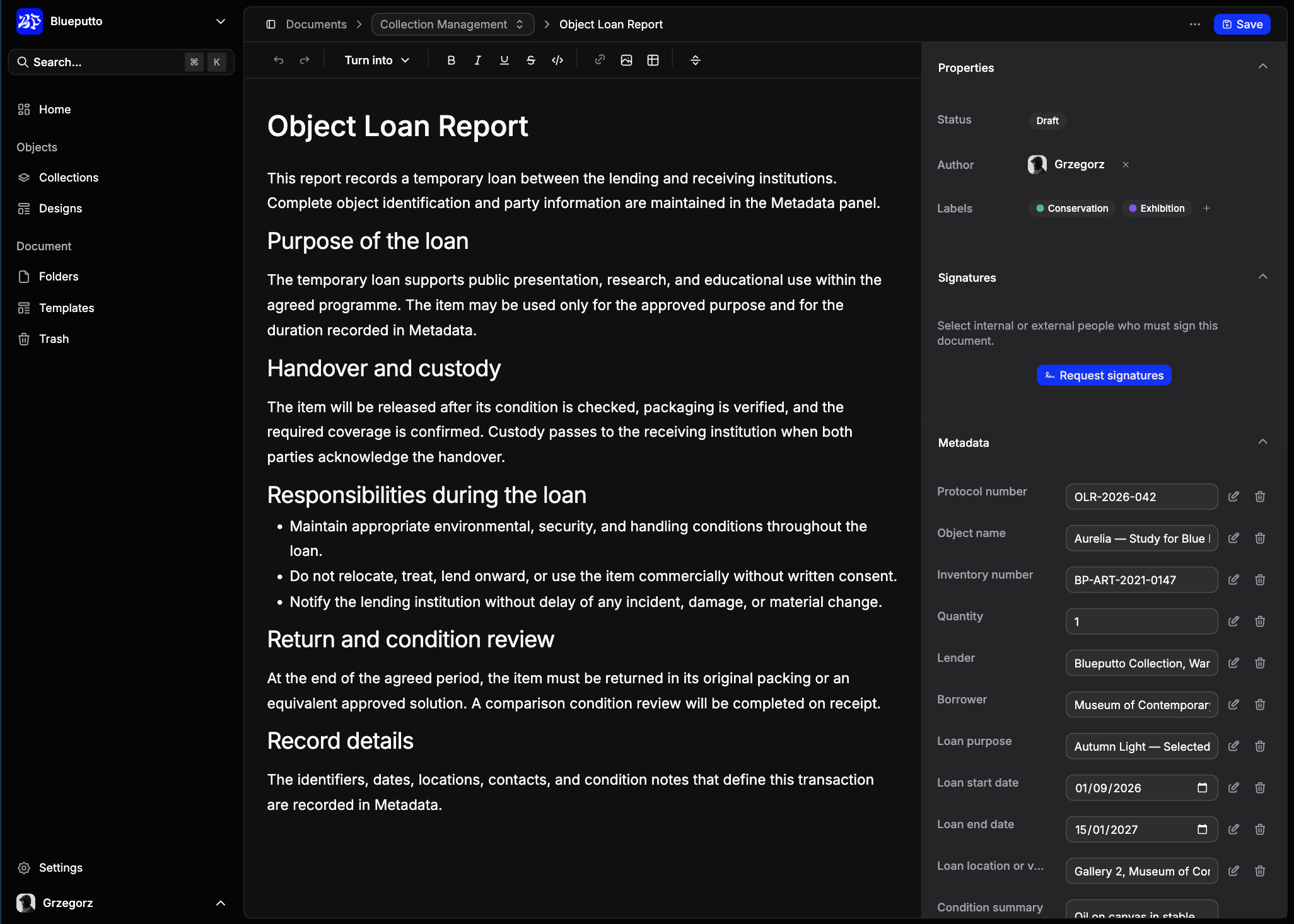Screen dimensions: 1294x924
Task: Apply strikethrough formatting
Action: point(530,61)
